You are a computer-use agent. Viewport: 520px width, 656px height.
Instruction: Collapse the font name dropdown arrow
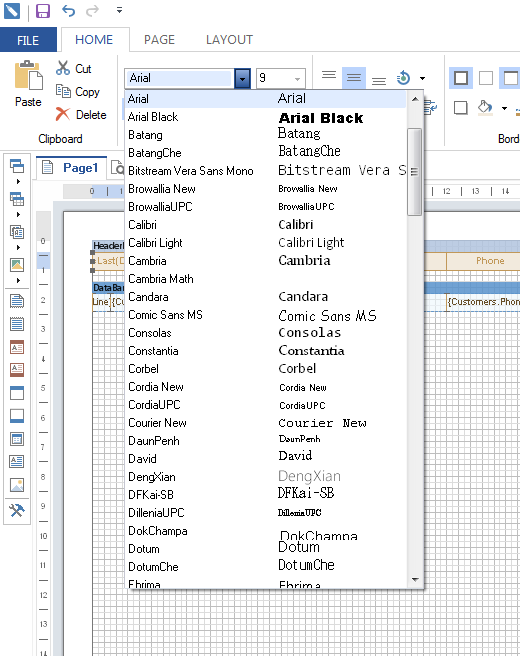click(242, 78)
